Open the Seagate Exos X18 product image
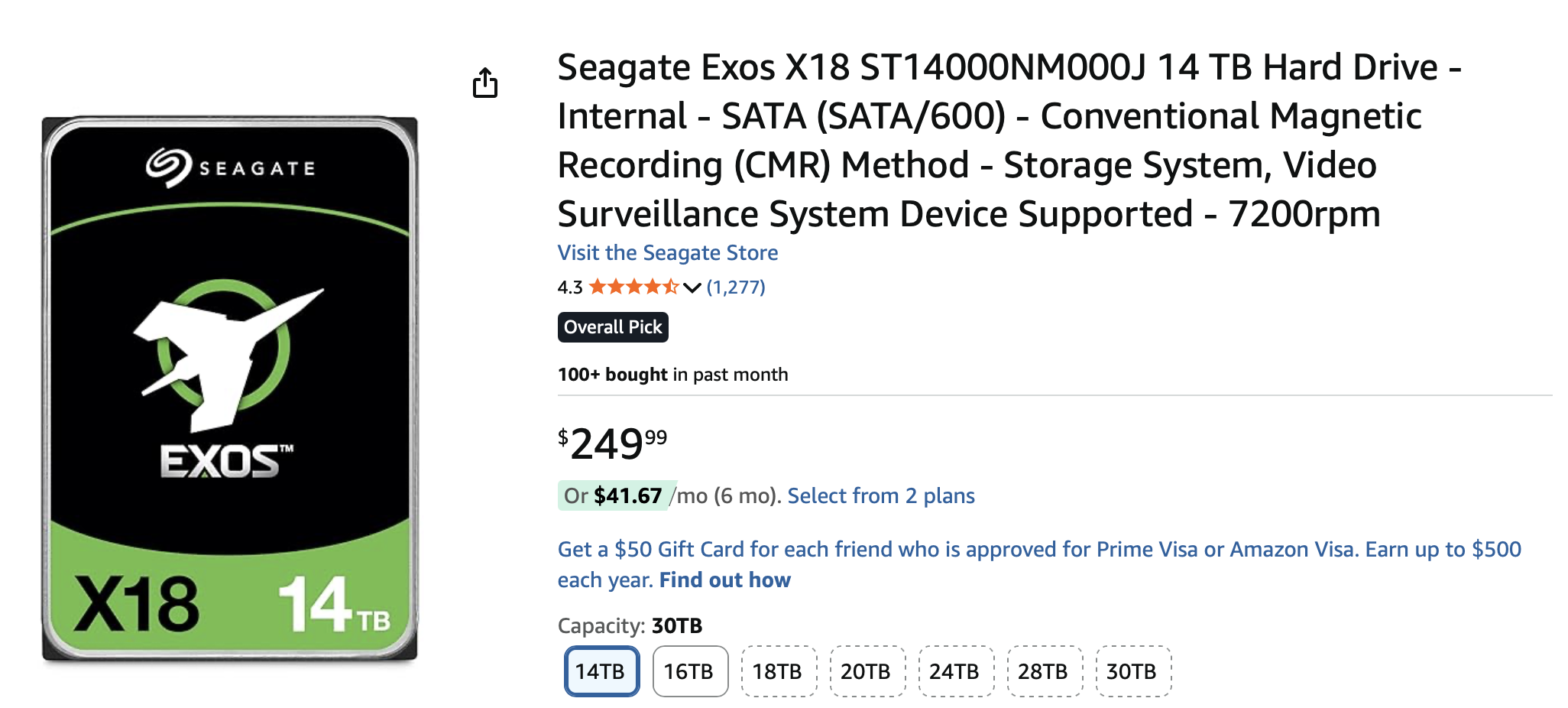The image size is (1568, 708). pyautogui.click(x=229, y=388)
